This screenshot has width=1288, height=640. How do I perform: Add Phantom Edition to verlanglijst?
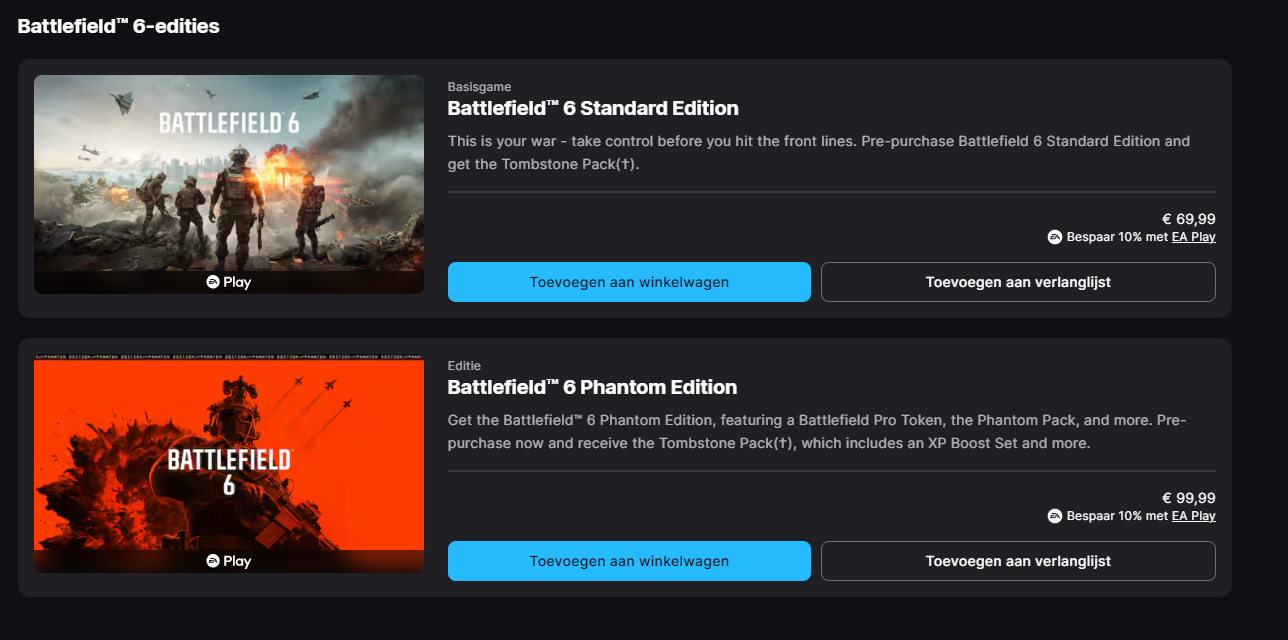coord(1018,561)
